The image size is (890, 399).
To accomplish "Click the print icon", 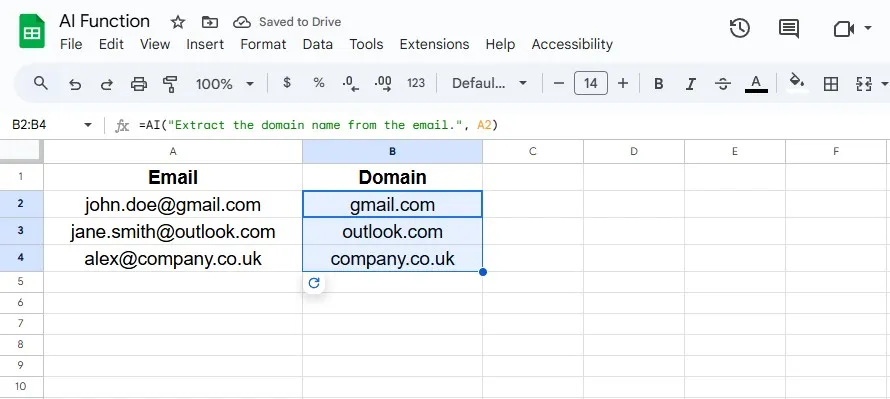I will click(x=138, y=84).
